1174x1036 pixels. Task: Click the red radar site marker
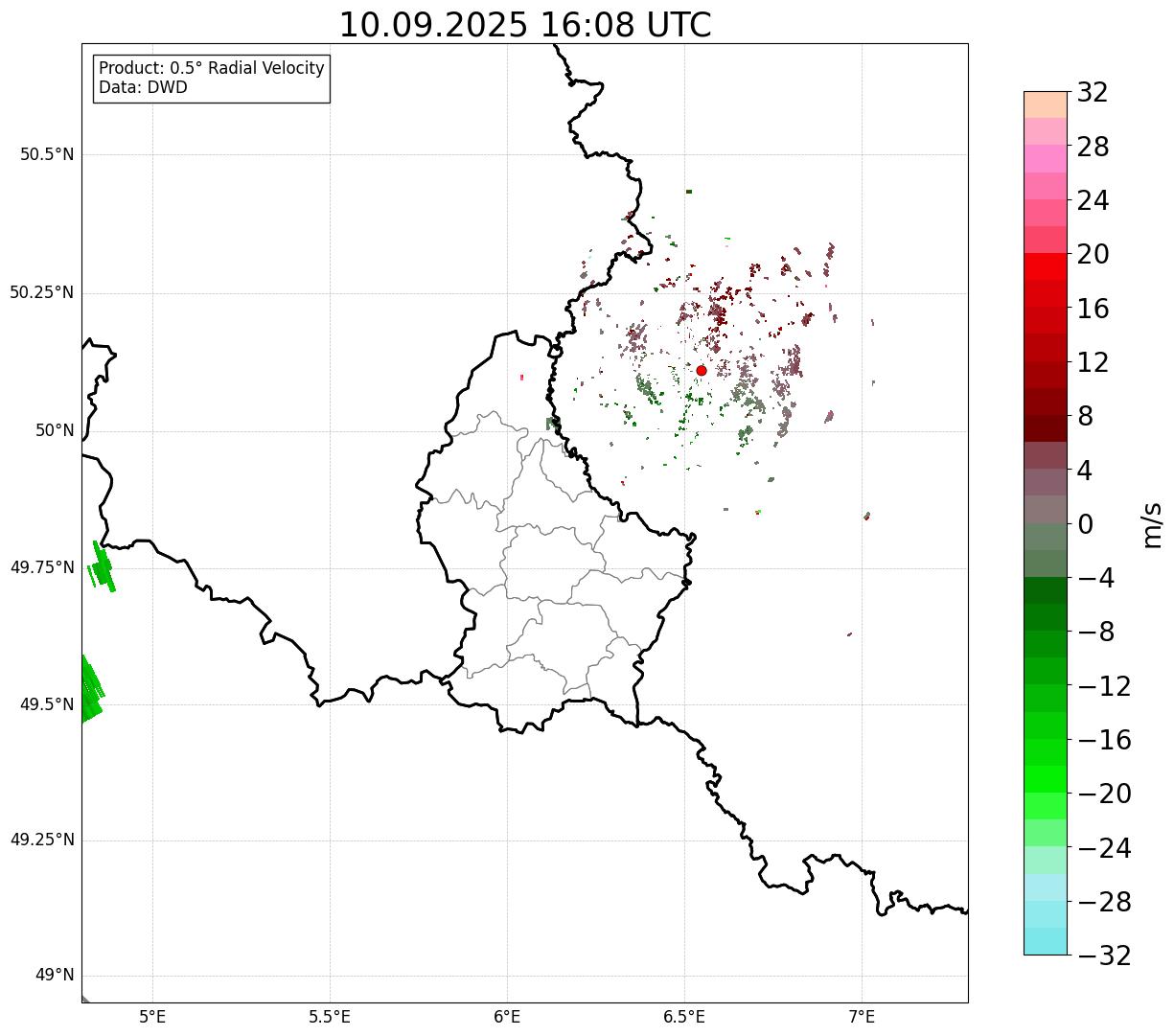702,370
